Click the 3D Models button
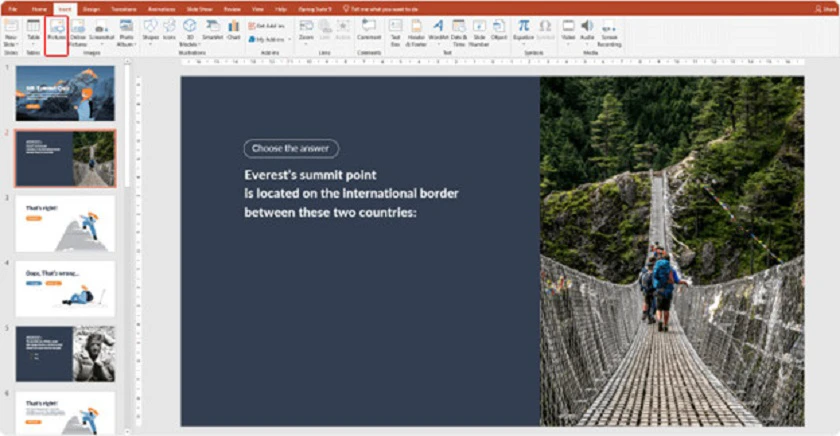This screenshot has width=840, height=436. click(x=189, y=33)
